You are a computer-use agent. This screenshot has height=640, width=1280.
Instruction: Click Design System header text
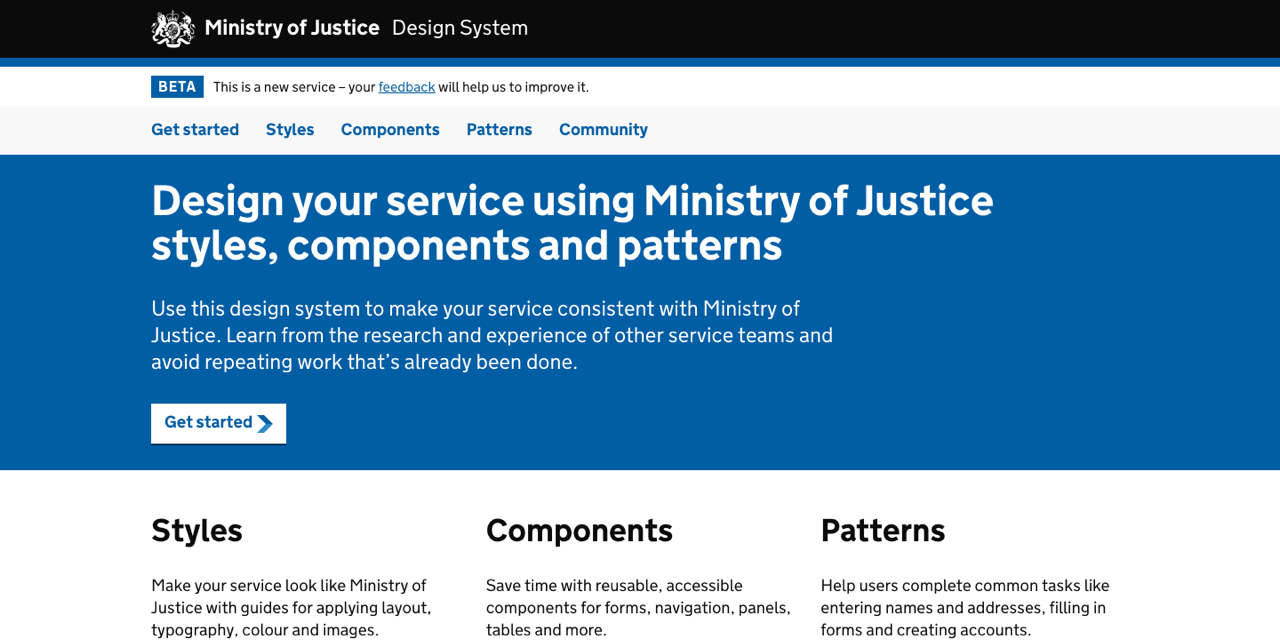click(x=460, y=28)
